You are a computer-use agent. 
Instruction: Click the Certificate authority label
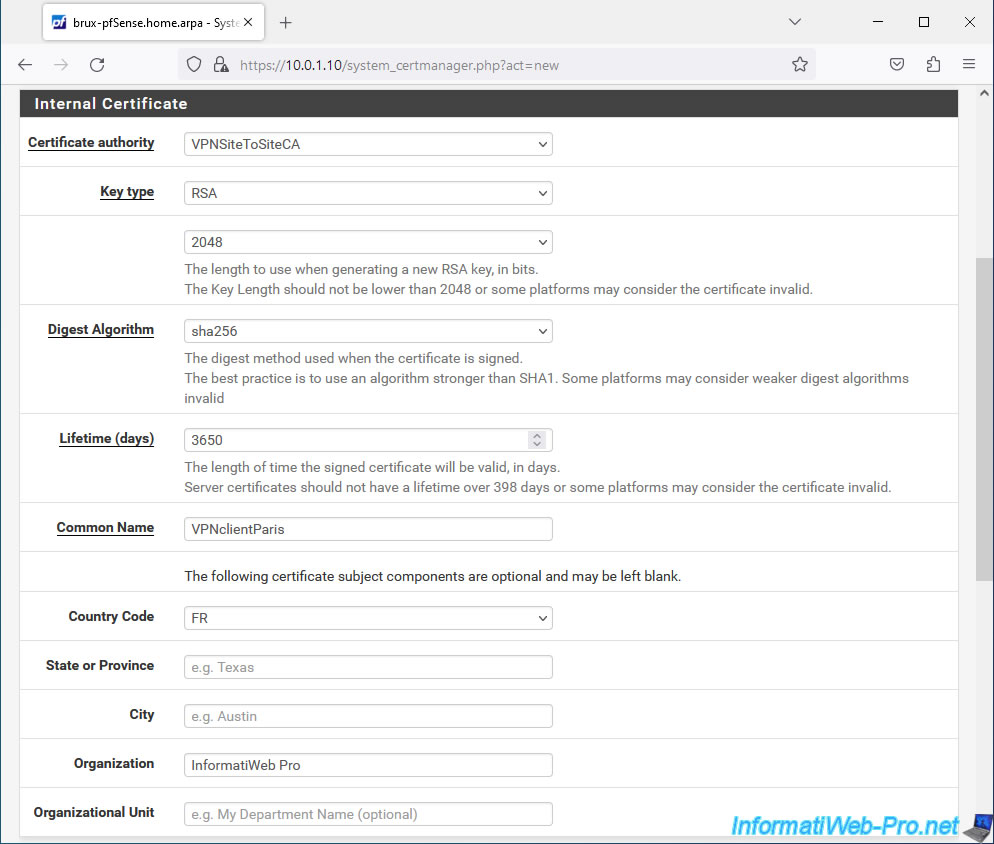pyautogui.click(x=91, y=143)
